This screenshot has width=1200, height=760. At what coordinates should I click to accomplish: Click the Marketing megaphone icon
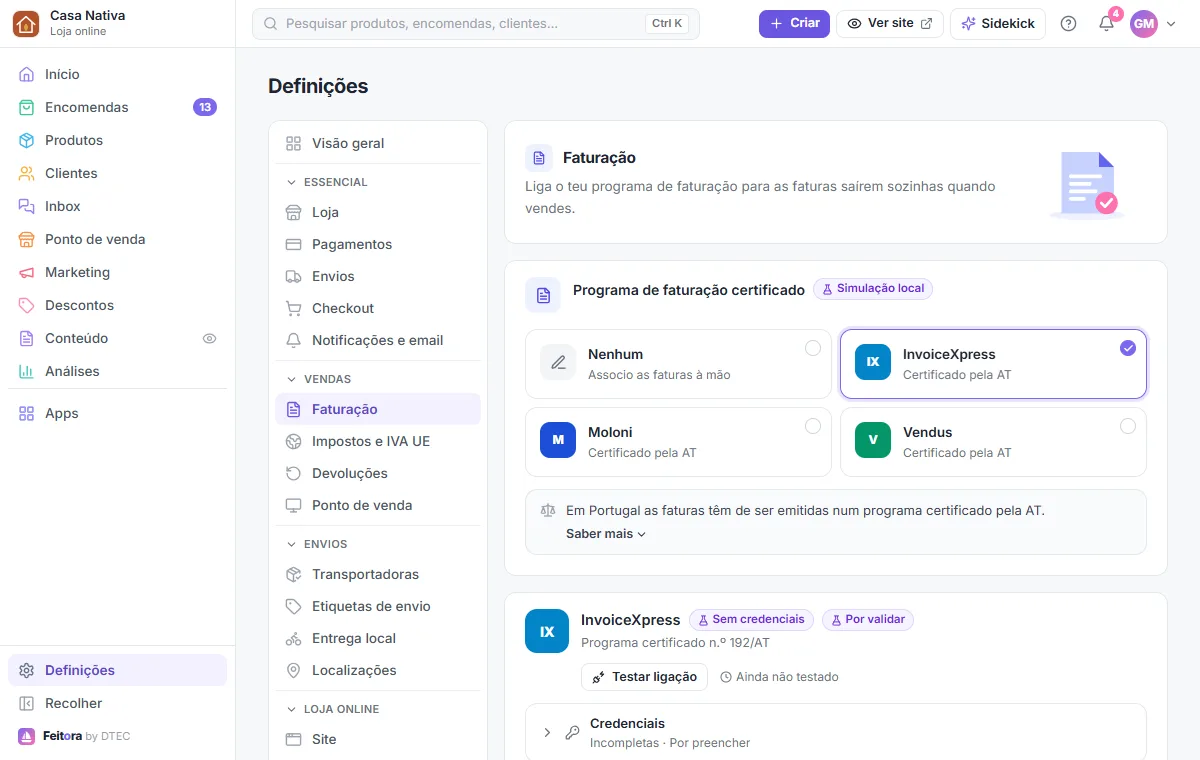(27, 272)
